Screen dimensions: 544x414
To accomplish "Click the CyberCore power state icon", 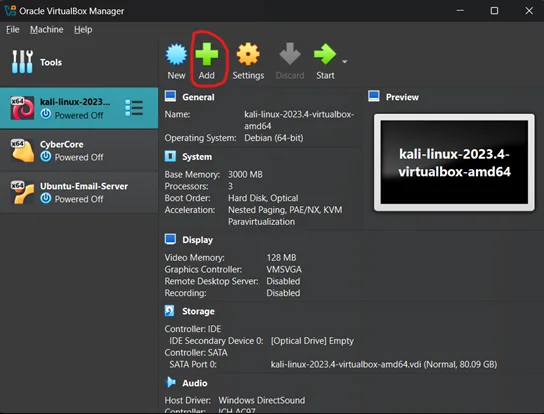I will click(45, 157).
